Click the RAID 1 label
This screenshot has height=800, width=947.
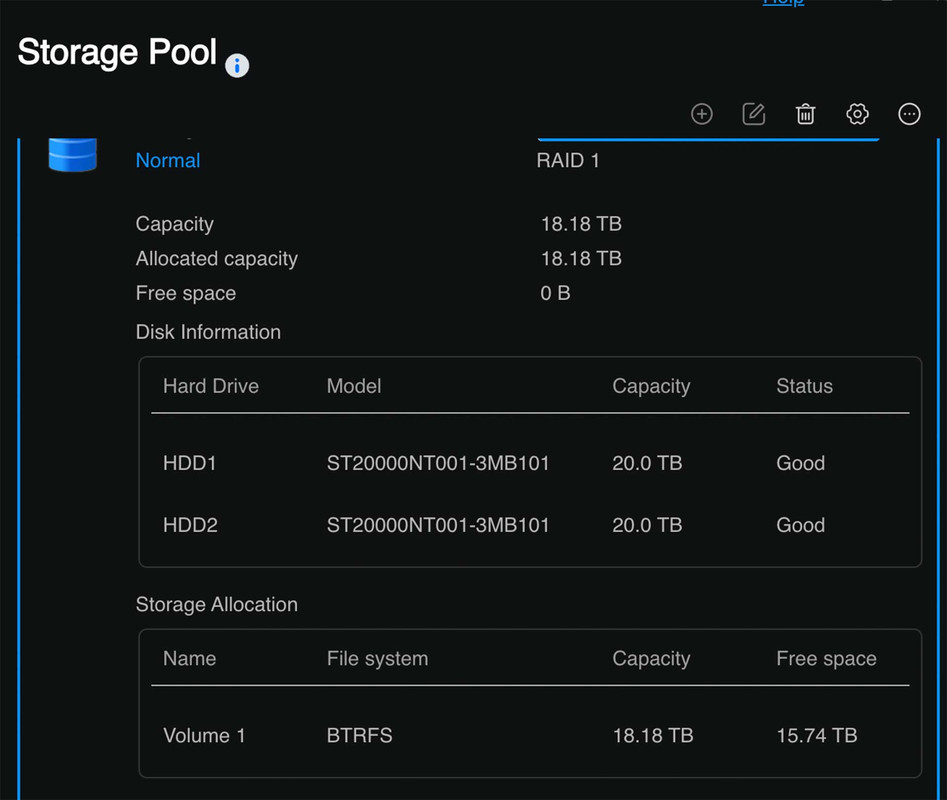568,161
